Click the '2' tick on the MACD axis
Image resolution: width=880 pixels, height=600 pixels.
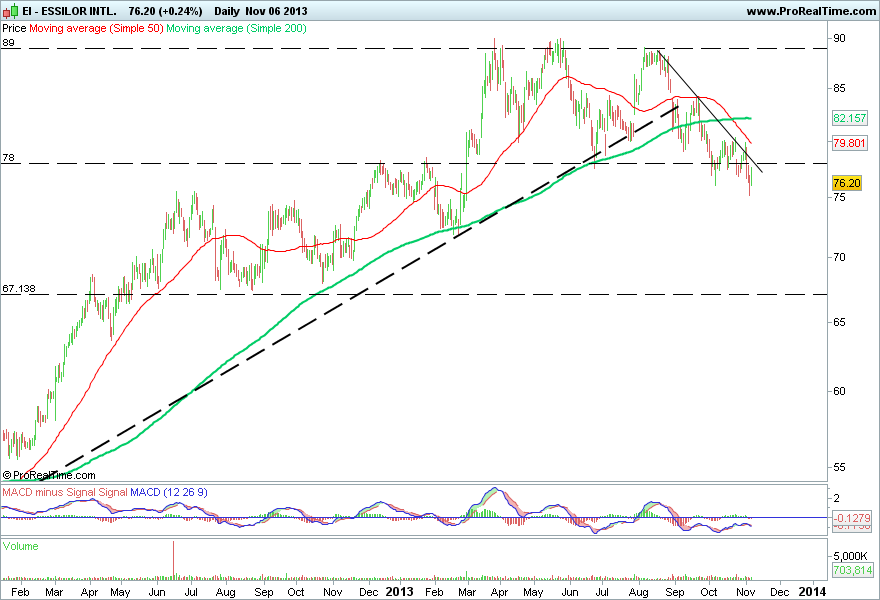(x=837, y=498)
